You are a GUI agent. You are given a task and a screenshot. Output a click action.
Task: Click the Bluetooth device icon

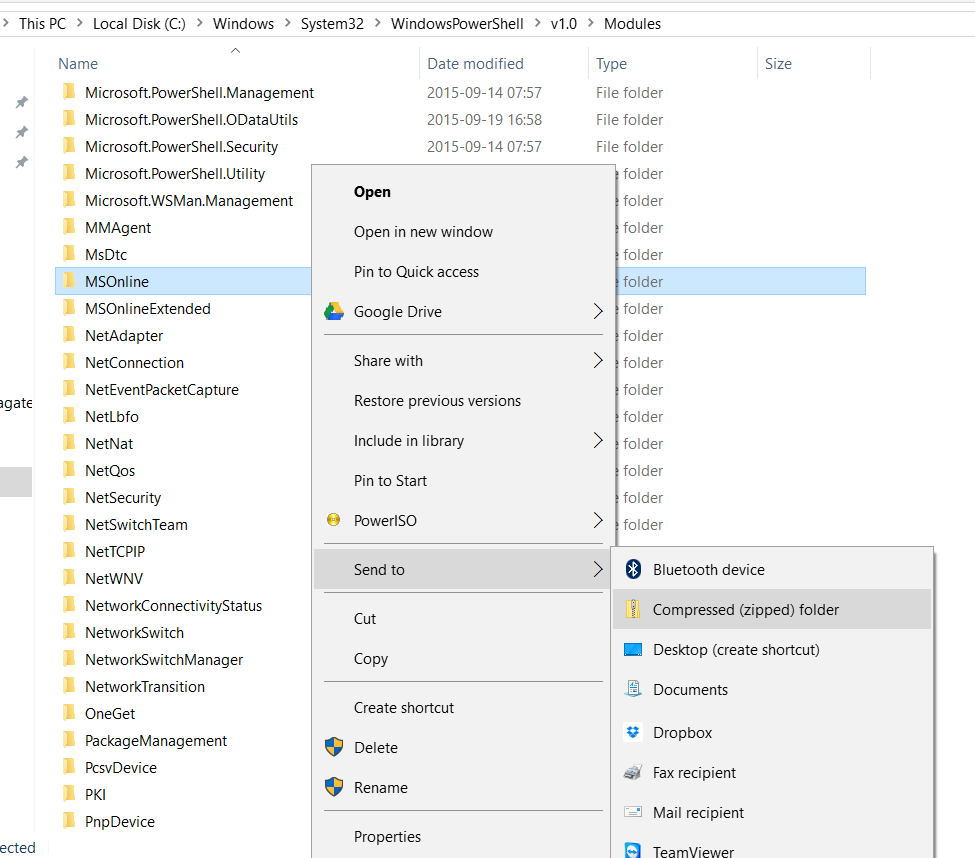coord(633,569)
